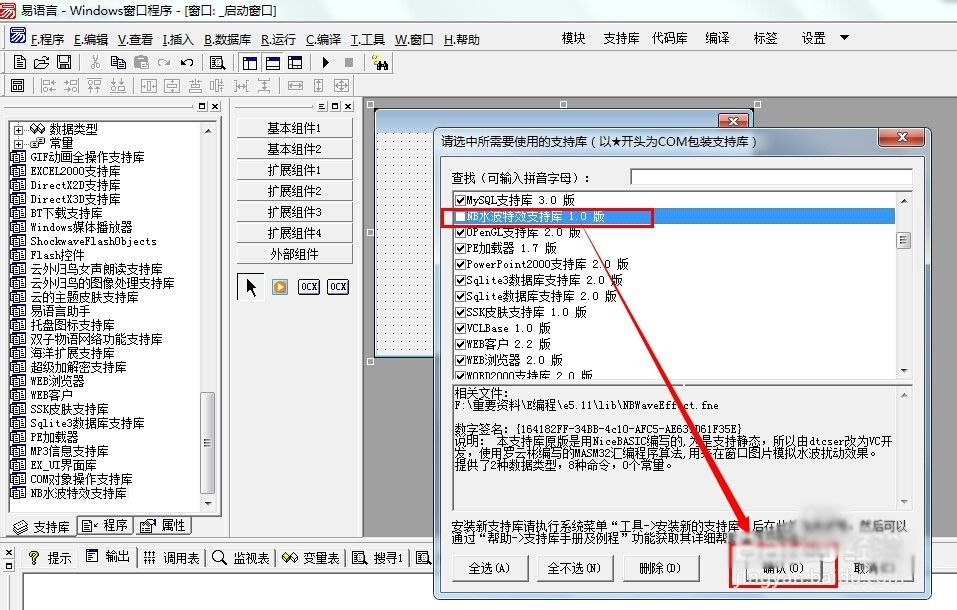Click the Open folder toolbar icon

pos(41,63)
